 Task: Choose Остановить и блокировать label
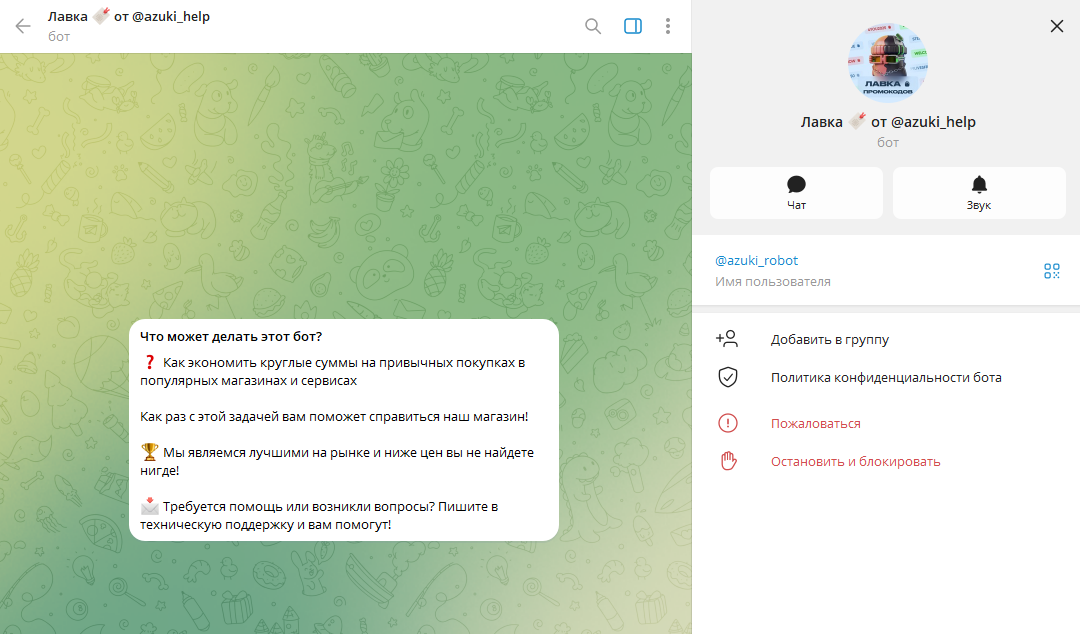coord(855,462)
